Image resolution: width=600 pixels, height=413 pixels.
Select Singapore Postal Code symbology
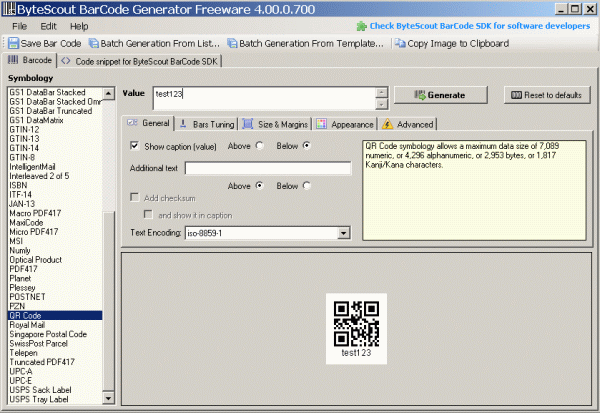pos(48,334)
